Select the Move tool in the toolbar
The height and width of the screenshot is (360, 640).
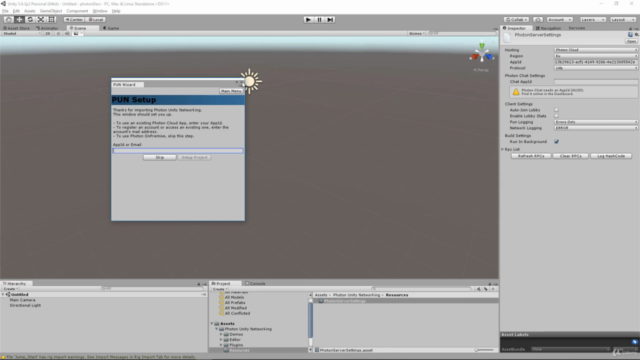point(19,19)
